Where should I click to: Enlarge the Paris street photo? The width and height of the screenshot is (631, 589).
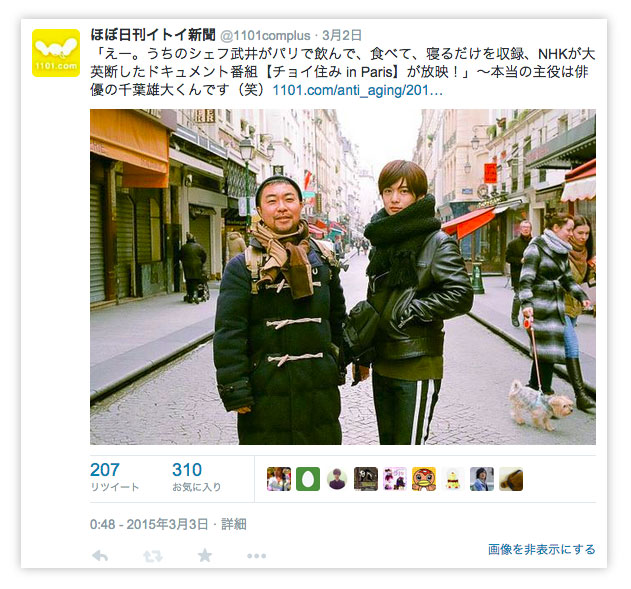click(x=343, y=277)
